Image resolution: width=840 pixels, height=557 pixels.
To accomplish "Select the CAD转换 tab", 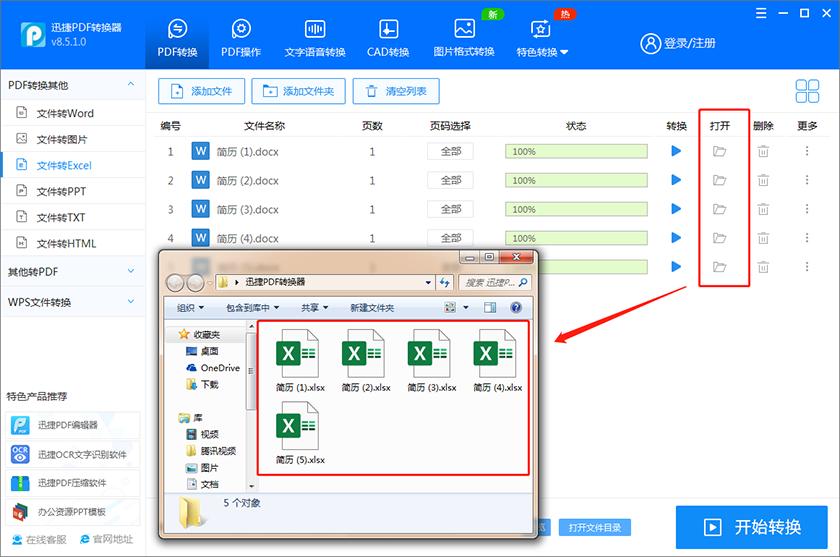I will [x=388, y=39].
